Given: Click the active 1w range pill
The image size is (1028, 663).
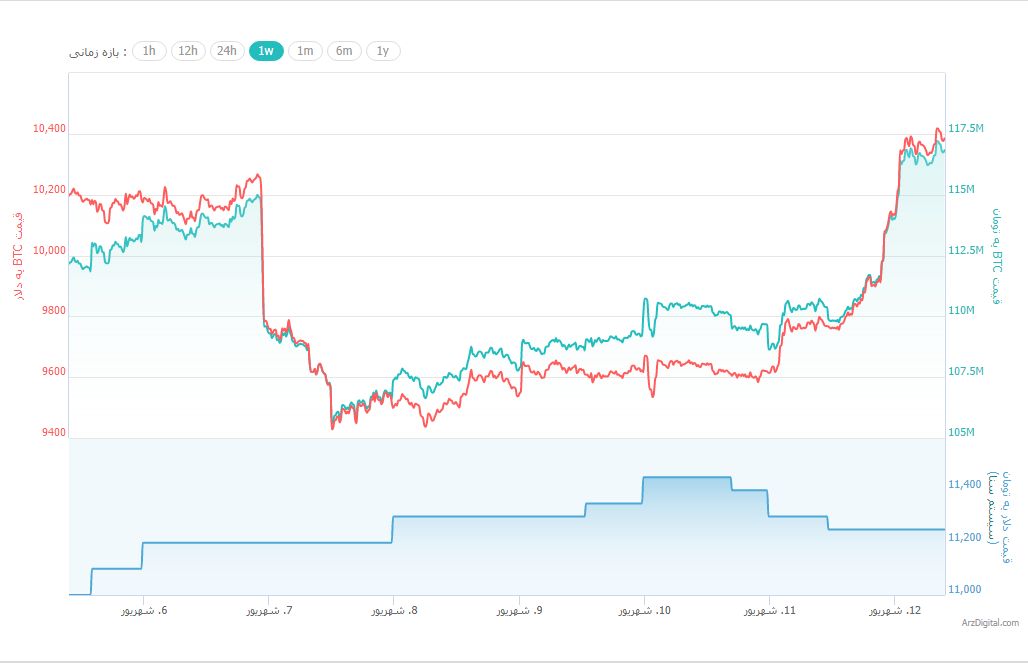Looking at the screenshot, I should 264,51.
